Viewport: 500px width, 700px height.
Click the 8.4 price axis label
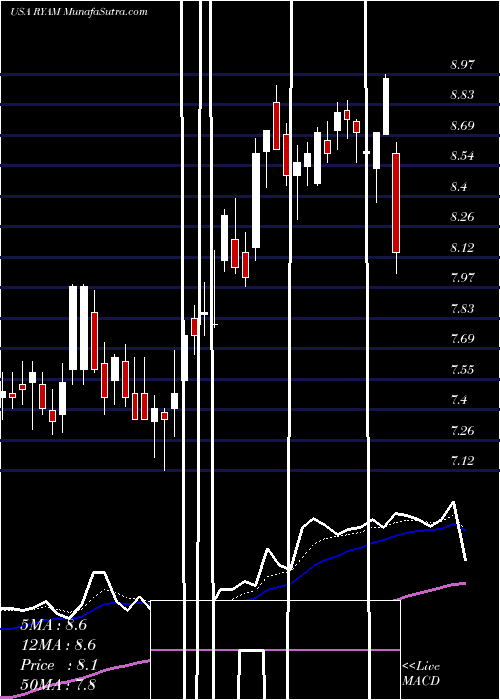pyautogui.click(x=458, y=187)
